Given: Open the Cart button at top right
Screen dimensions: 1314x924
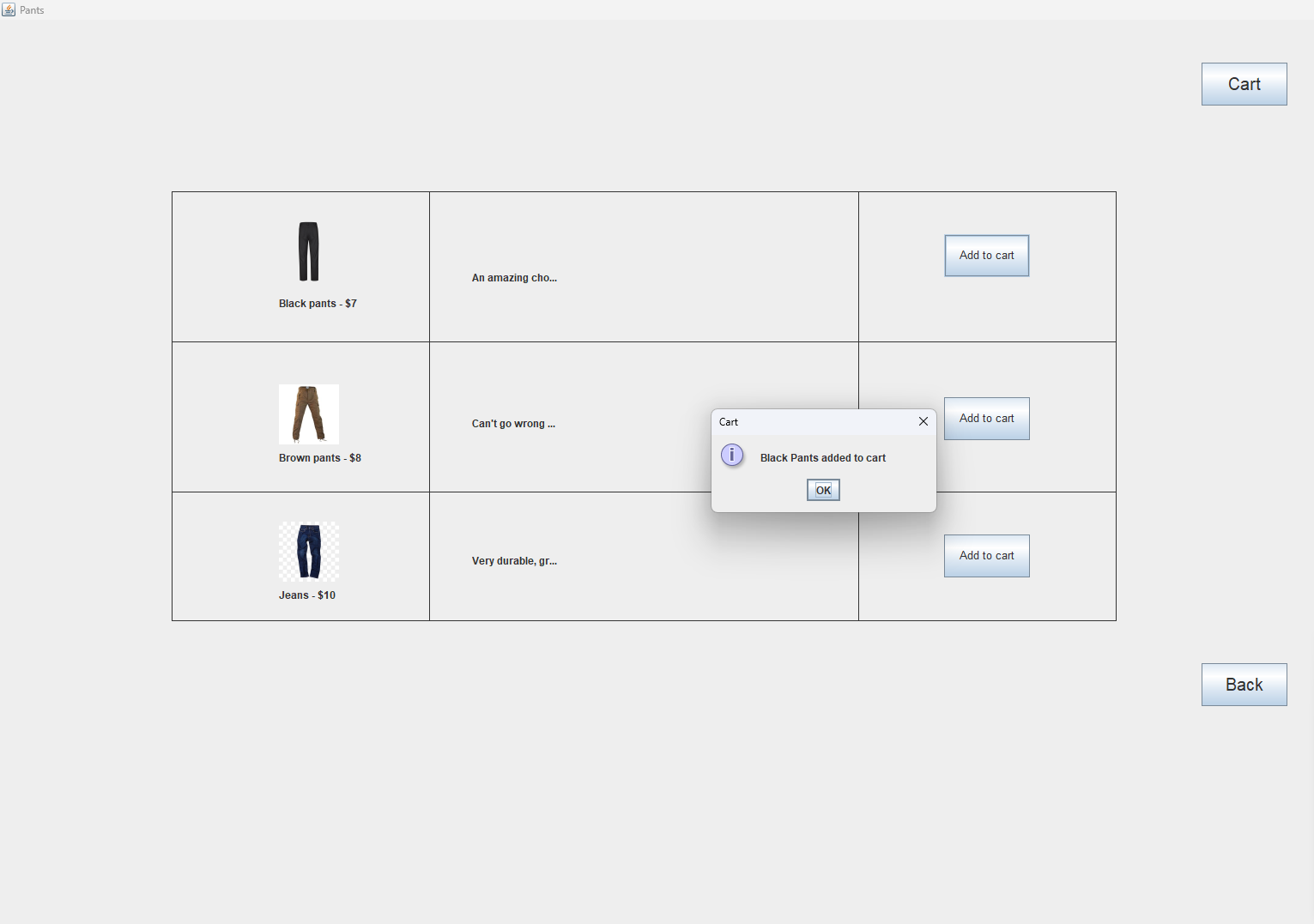Looking at the screenshot, I should (x=1244, y=84).
